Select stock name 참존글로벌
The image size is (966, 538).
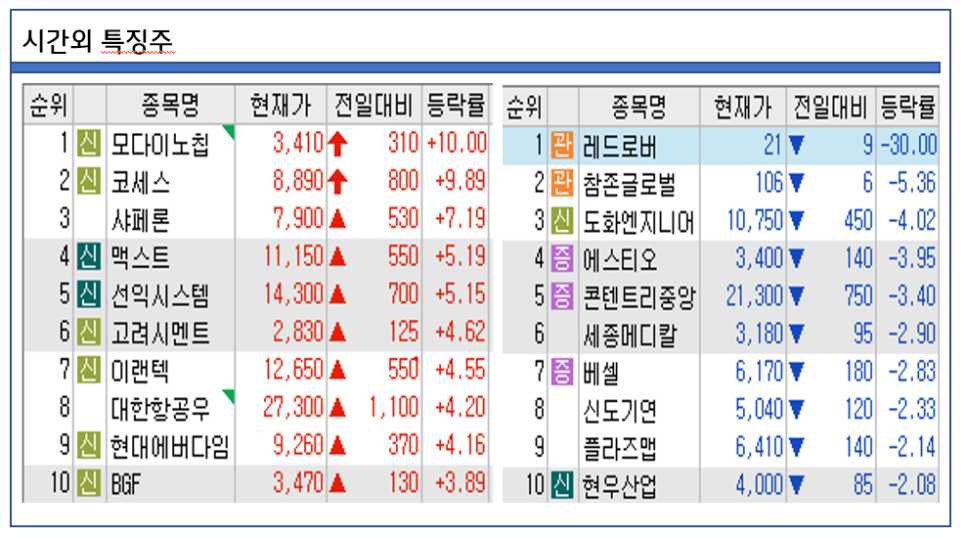click(x=630, y=184)
